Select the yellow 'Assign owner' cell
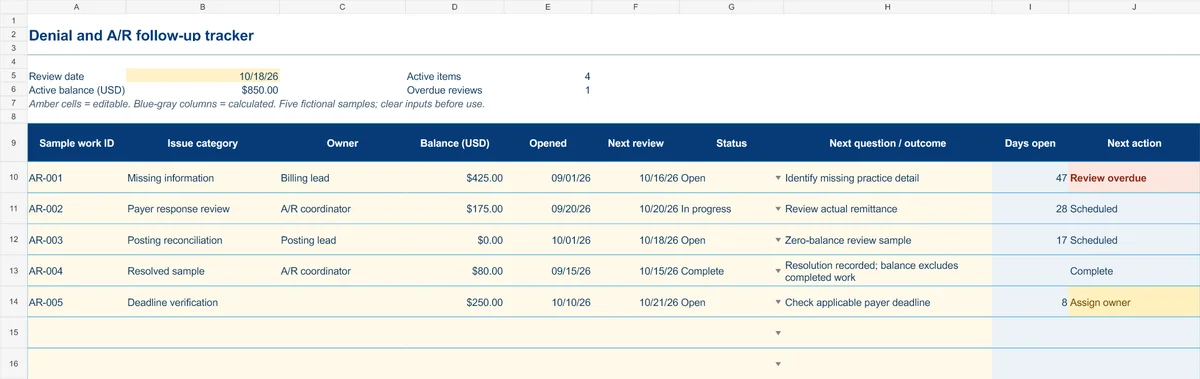 coord(1134,302)
